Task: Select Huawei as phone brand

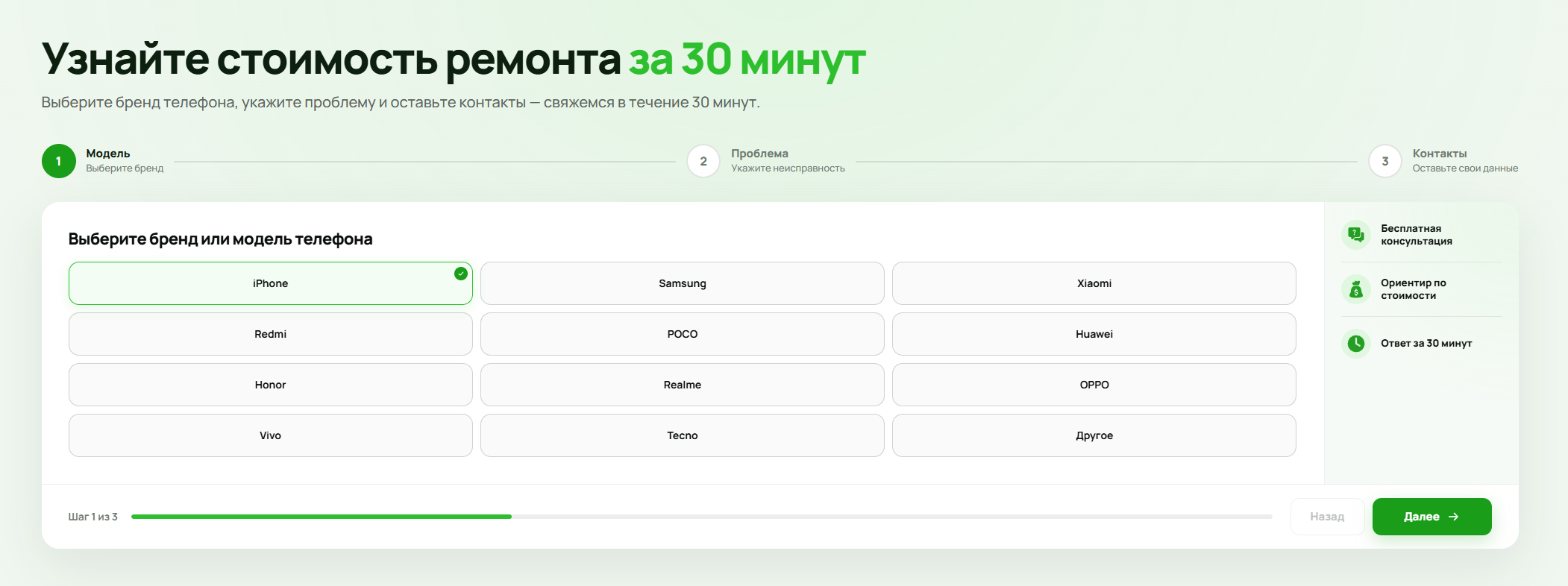Action: click(1094, 334)
